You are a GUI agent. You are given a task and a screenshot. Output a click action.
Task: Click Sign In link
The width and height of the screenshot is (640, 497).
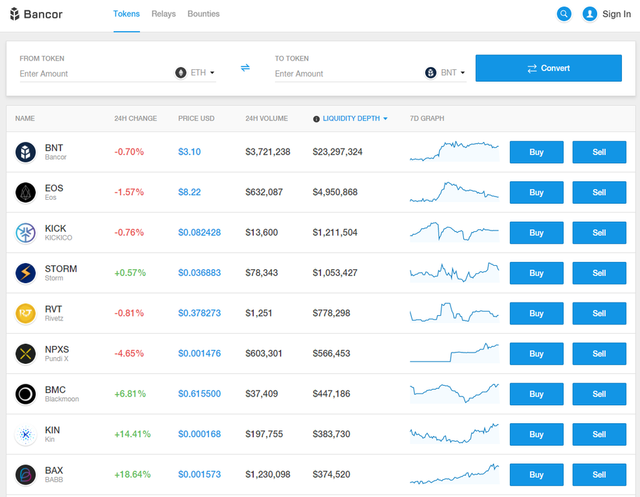click(616, 14)
